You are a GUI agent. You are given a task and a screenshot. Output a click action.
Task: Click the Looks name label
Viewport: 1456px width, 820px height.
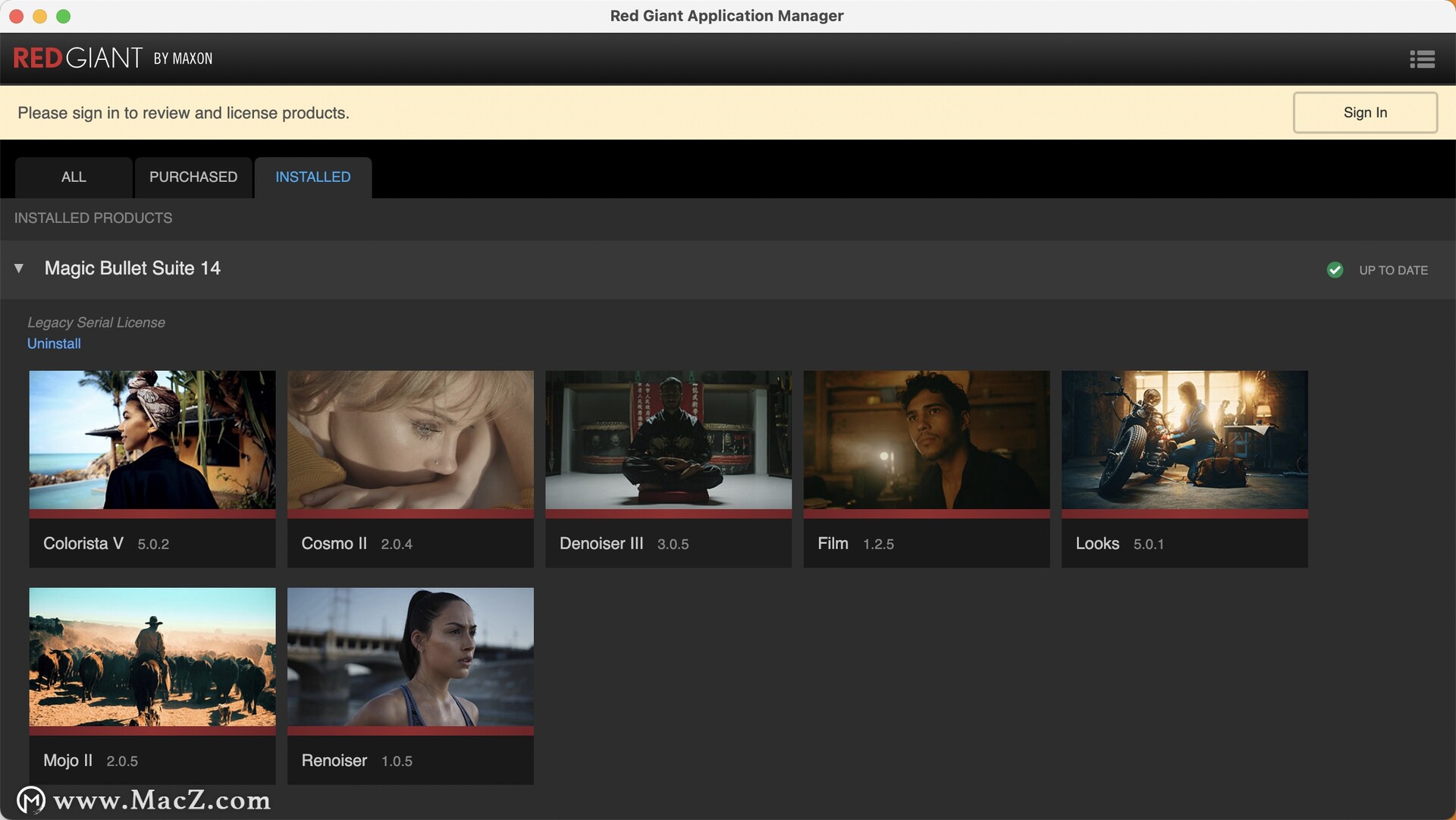pyautogui.click(x=1097, y=544)
